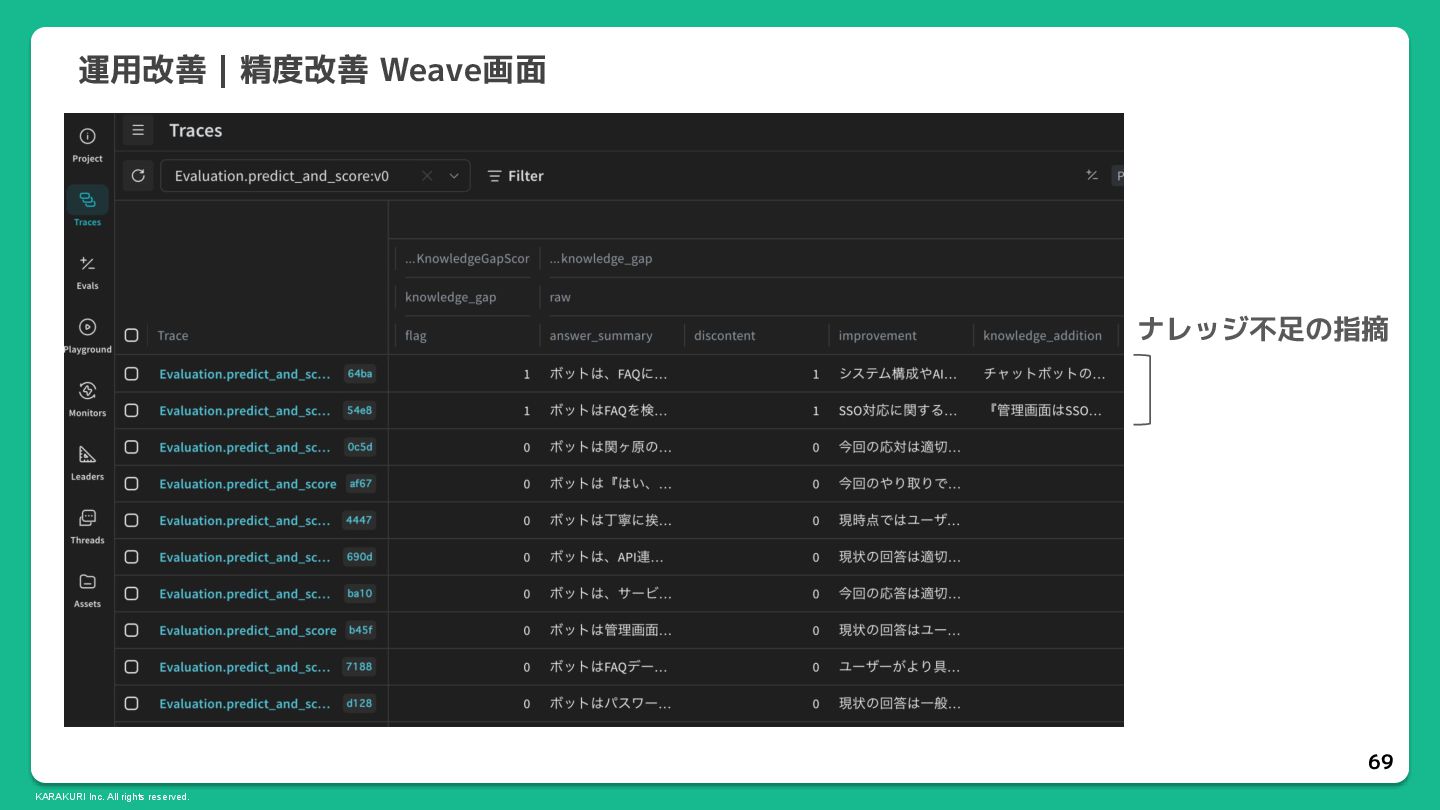Check the box for trace 54e8
Viewport: 1440px width, 810px height.
point(131,410)
